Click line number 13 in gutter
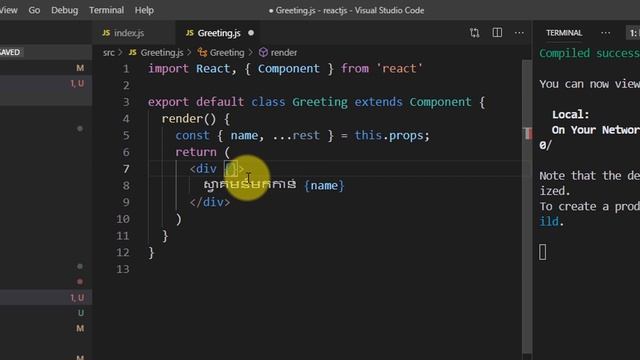The image size is (640, 360). (122, 269)
